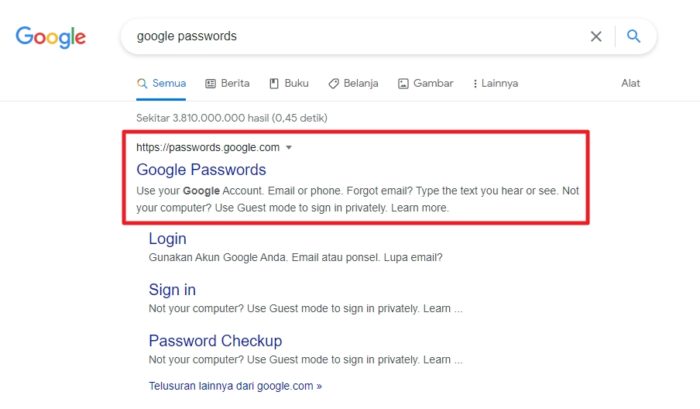Open the Google Passwords result link
This screenshot has width=700, height=409.
(x=201, y=170)
